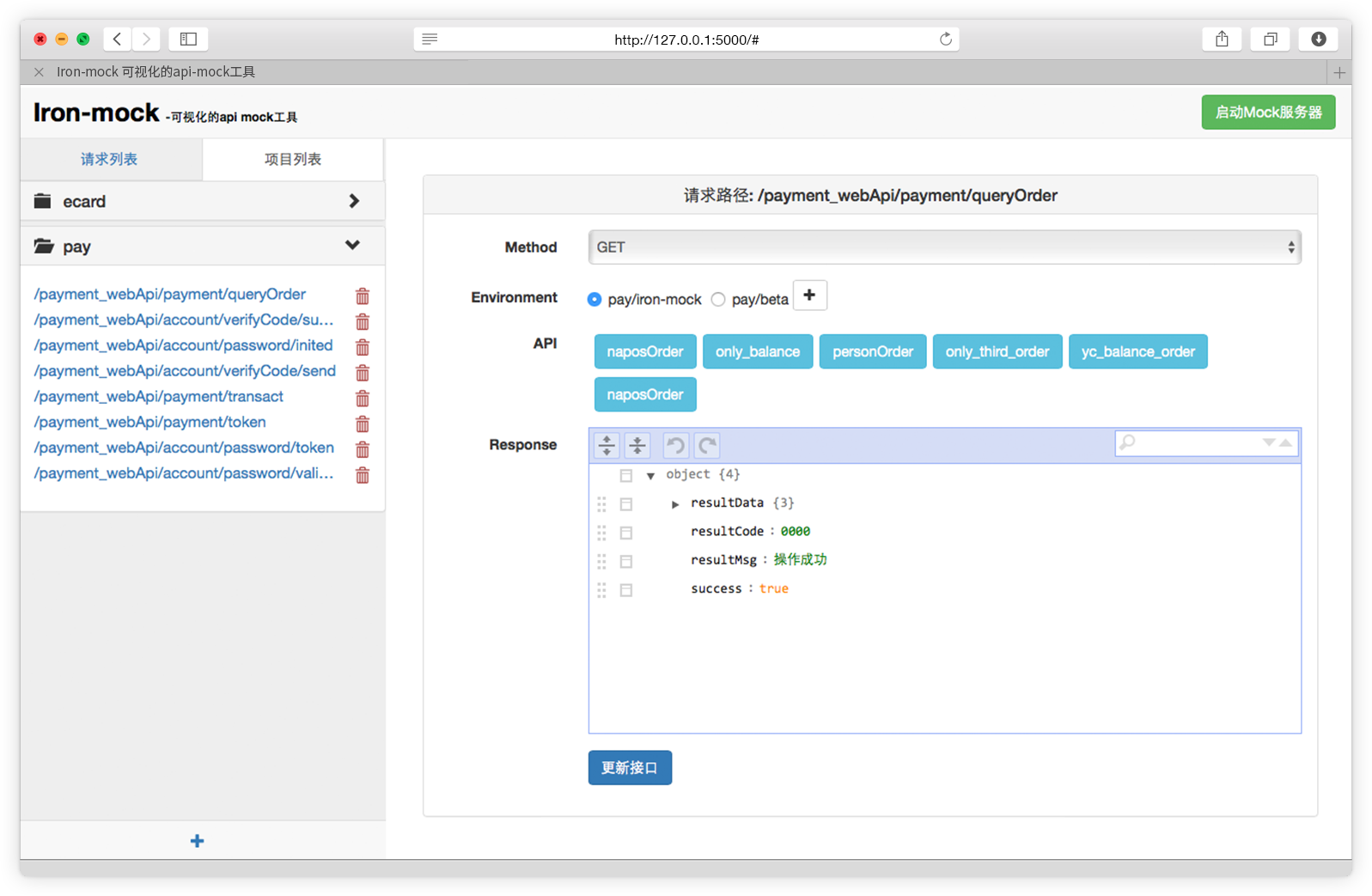This screenshot has width=1372, height=896.
Task: Jump to next search result in the JSON editor
Action: coord(1268,442)
